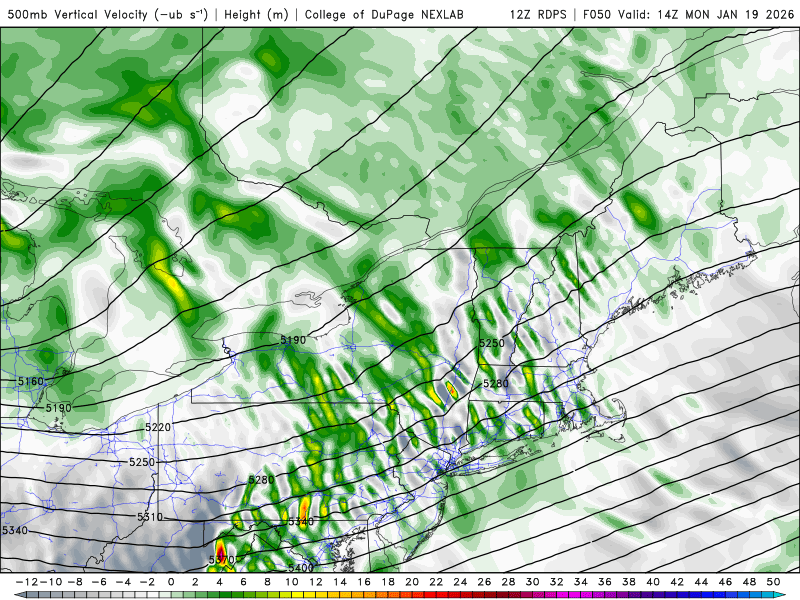Click the 14 value on the color scale
This screenshot has width=800, height=600.
tap(340, 582)
